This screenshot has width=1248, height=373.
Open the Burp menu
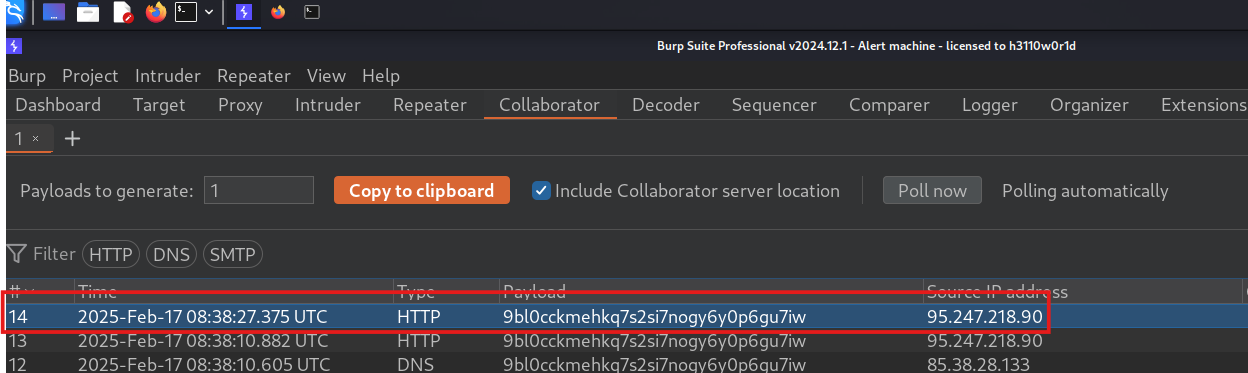(x=27, y=76)
